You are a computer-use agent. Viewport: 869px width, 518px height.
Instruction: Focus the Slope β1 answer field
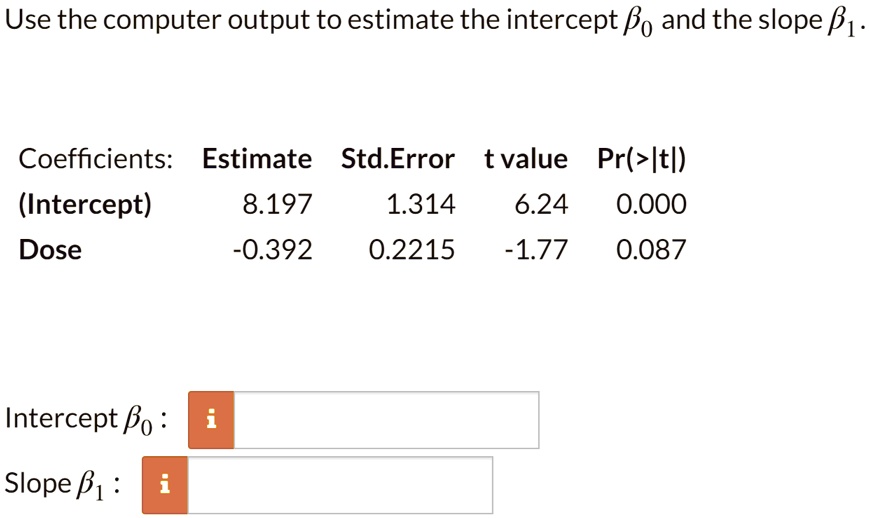click(x=340, y=485)
